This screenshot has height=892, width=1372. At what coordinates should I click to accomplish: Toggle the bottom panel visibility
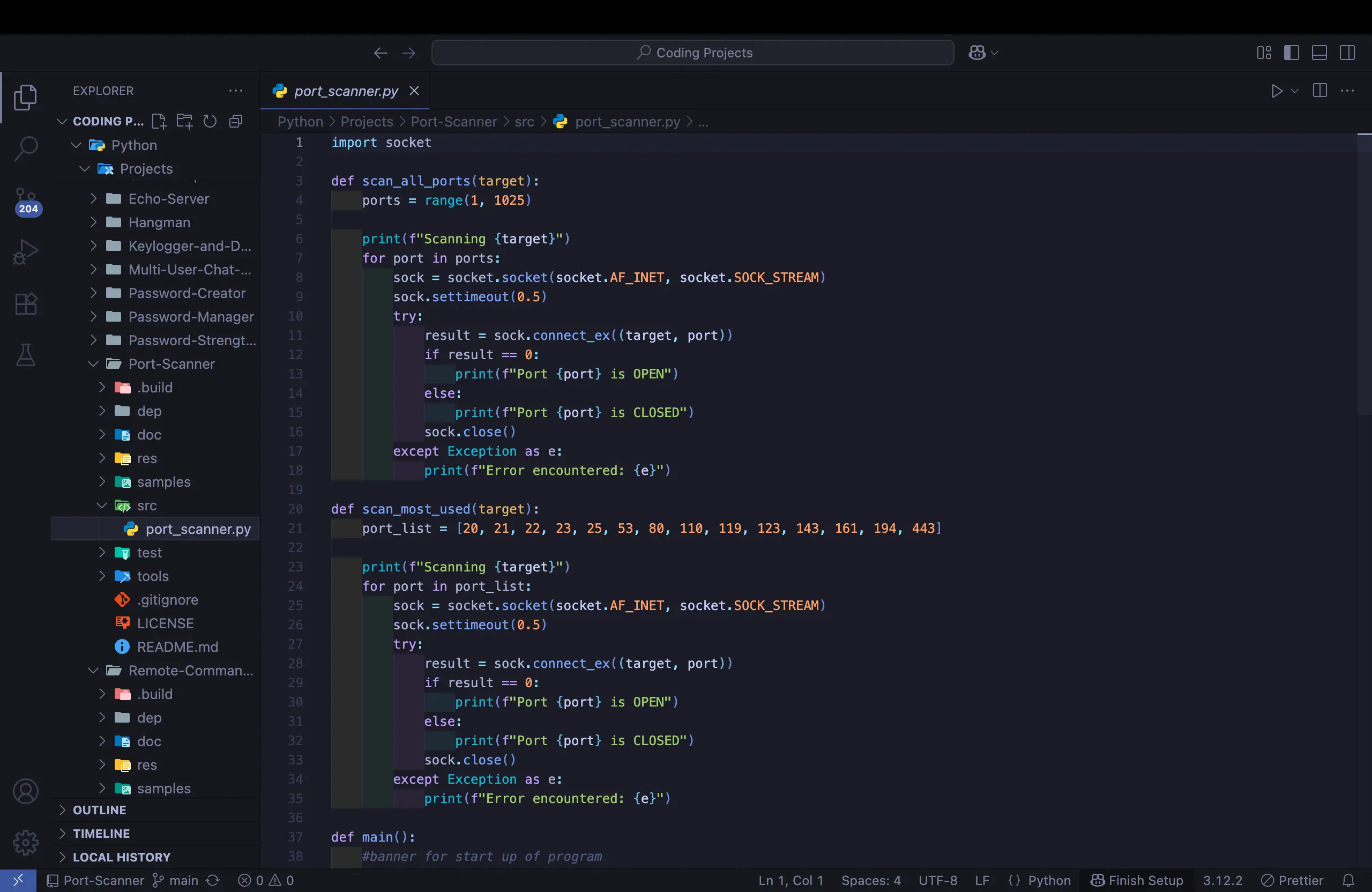coord(1319,52)
